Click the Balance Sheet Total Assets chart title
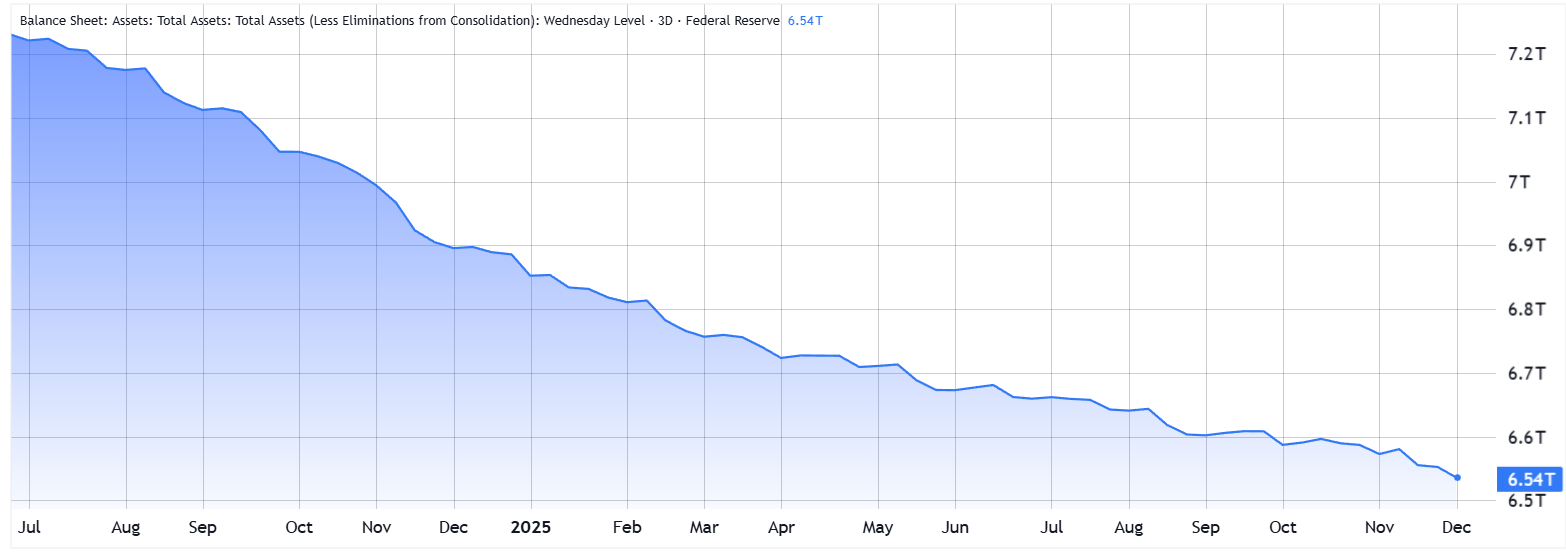The image size is (1566, 554). point(400,20)
